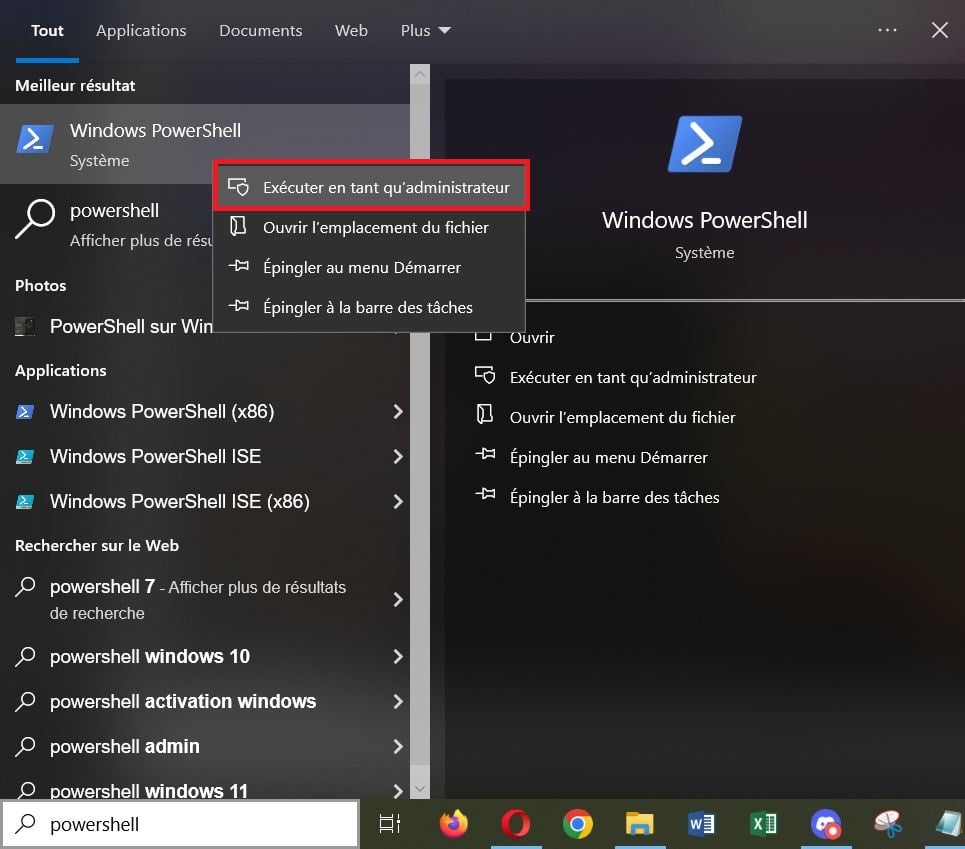Choose Épingler à la barre des tâches in context menu
The width and height of the screenshot is (965, 849).
click(370, 307)
